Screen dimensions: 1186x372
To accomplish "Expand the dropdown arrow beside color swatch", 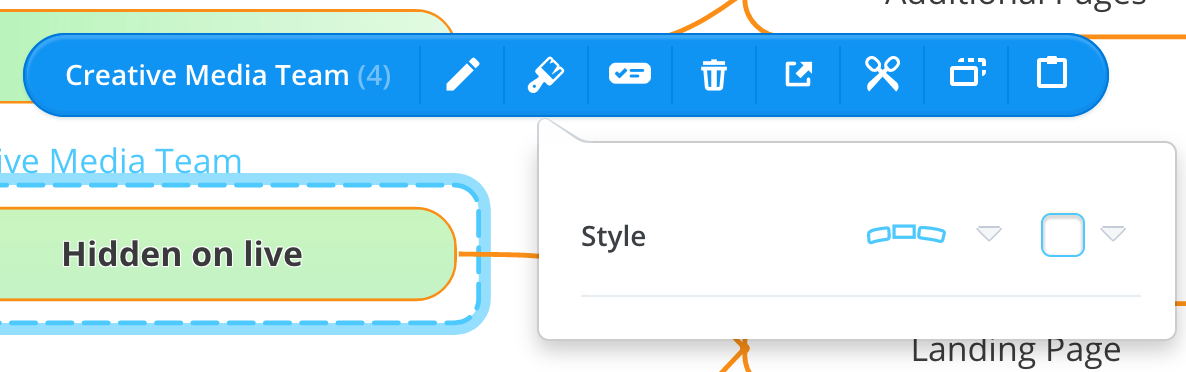I will (x=1113, y=234).
